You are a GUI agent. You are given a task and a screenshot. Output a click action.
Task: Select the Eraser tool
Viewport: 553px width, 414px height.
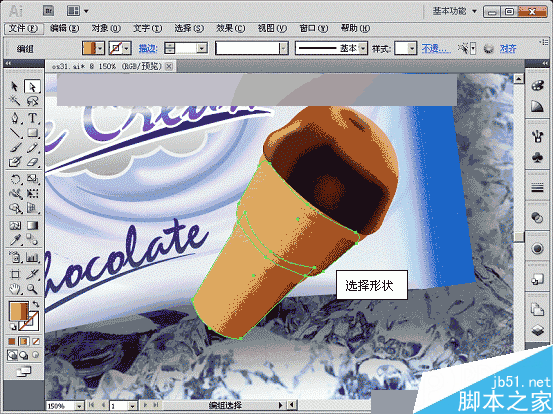coord(32,162)
